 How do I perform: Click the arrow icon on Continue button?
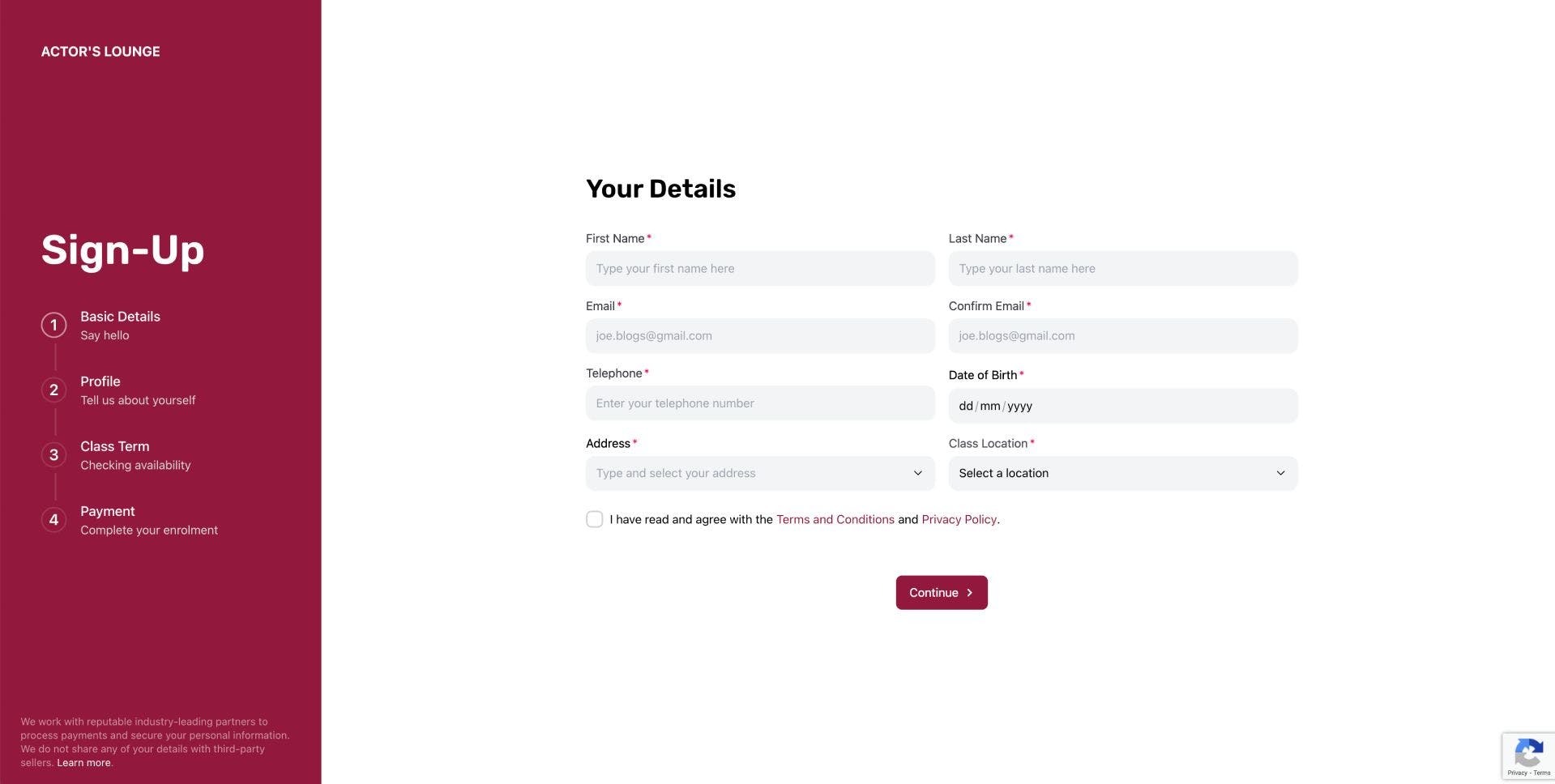969,593
